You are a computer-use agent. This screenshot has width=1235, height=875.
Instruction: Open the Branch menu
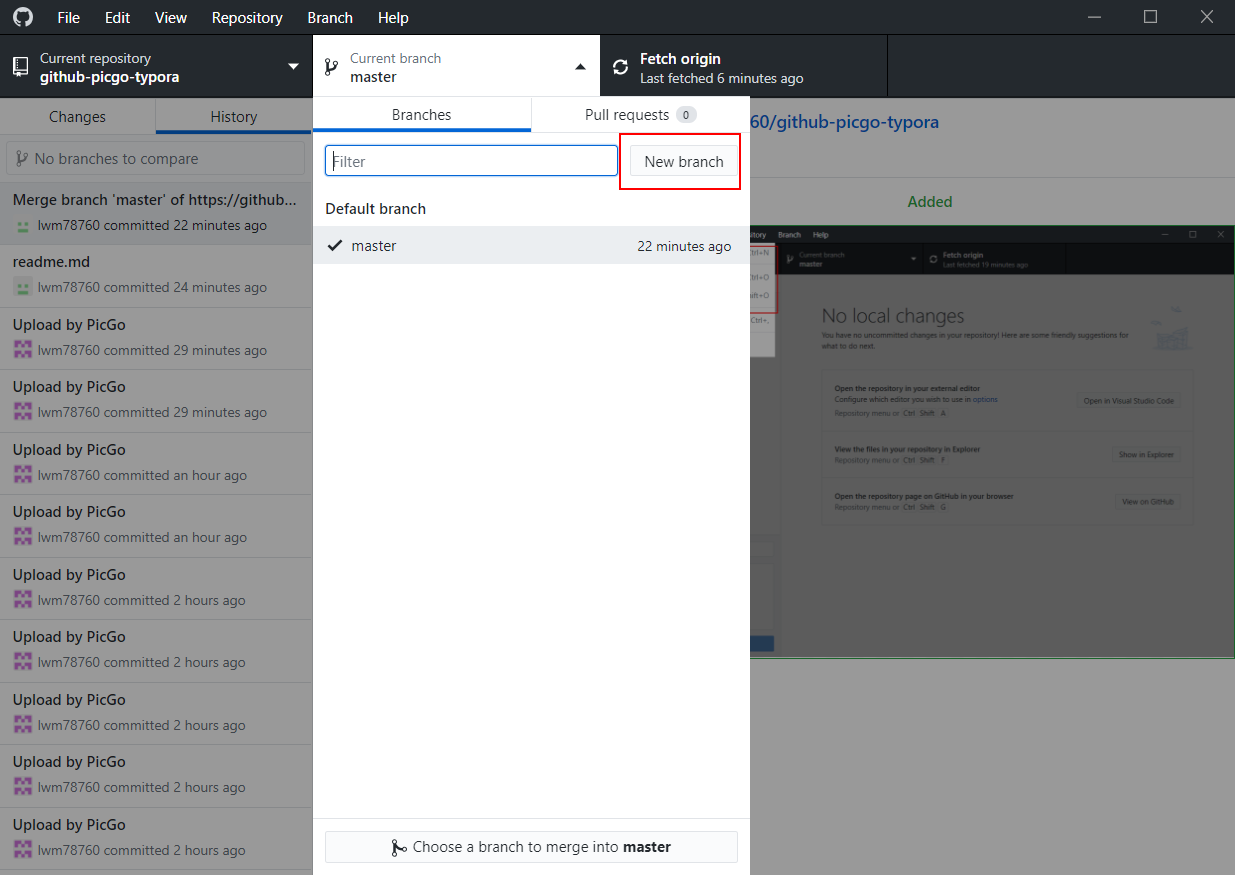pos(330,18)
